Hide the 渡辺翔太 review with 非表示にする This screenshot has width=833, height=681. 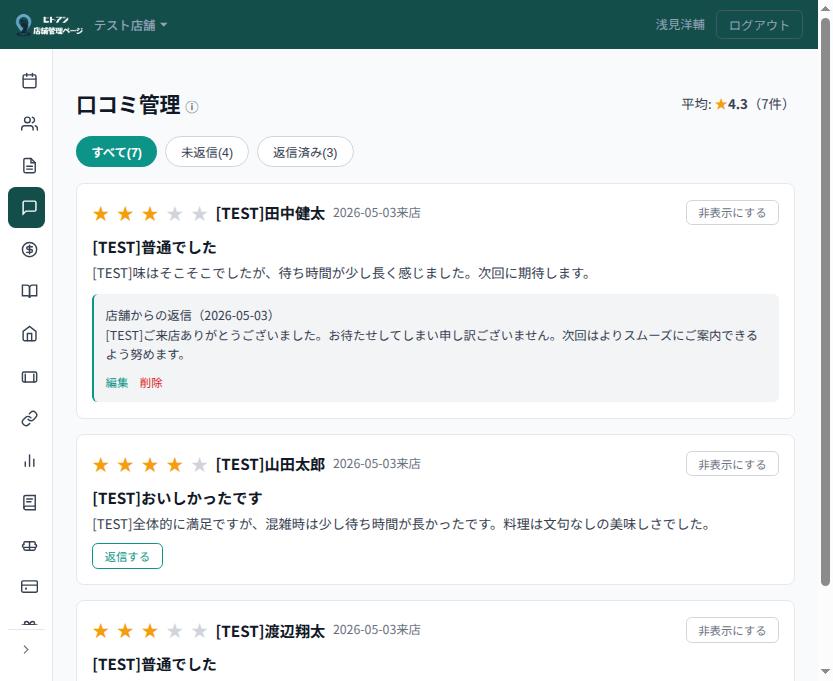pos(732,630)
